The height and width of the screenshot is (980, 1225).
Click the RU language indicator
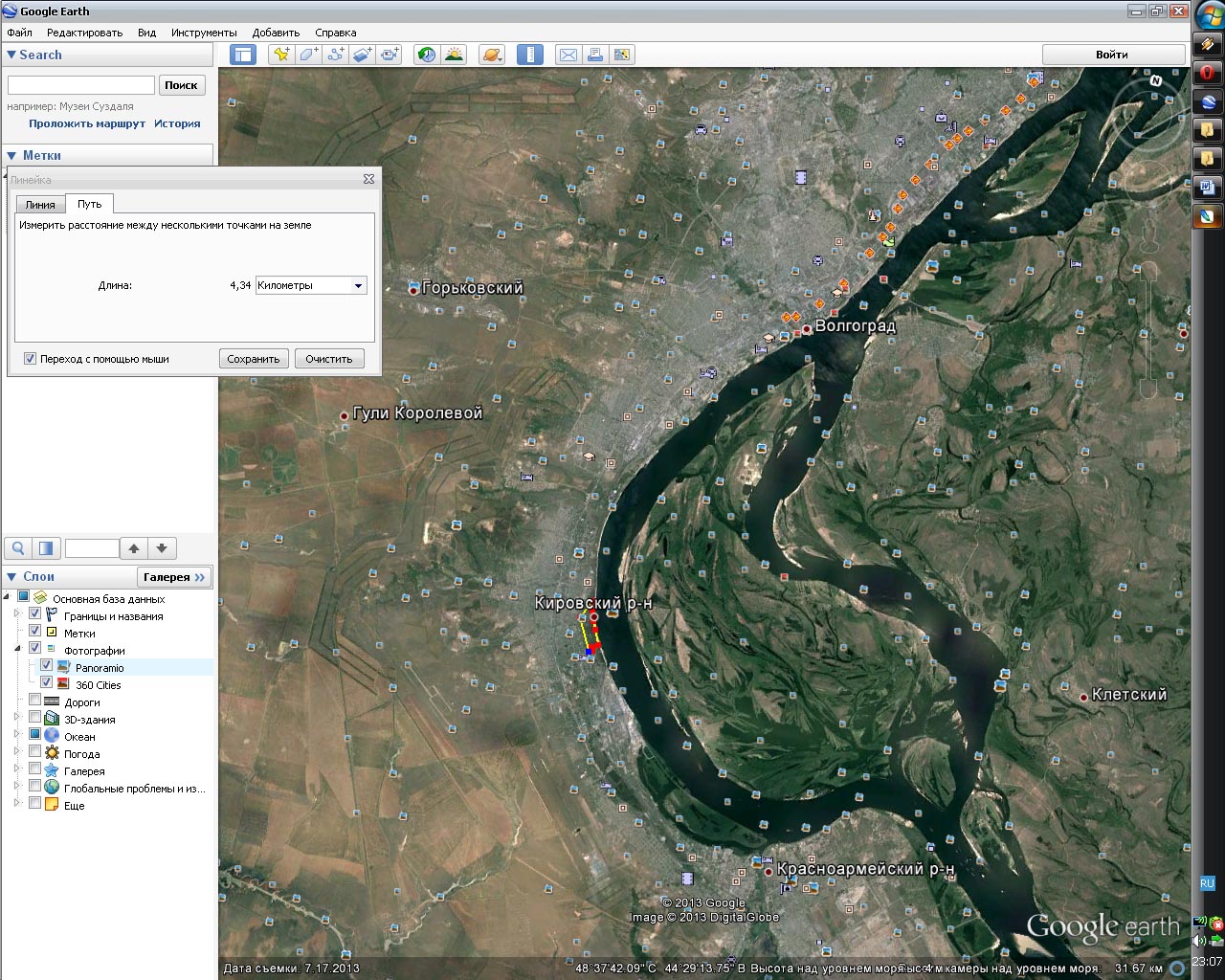1207,883
